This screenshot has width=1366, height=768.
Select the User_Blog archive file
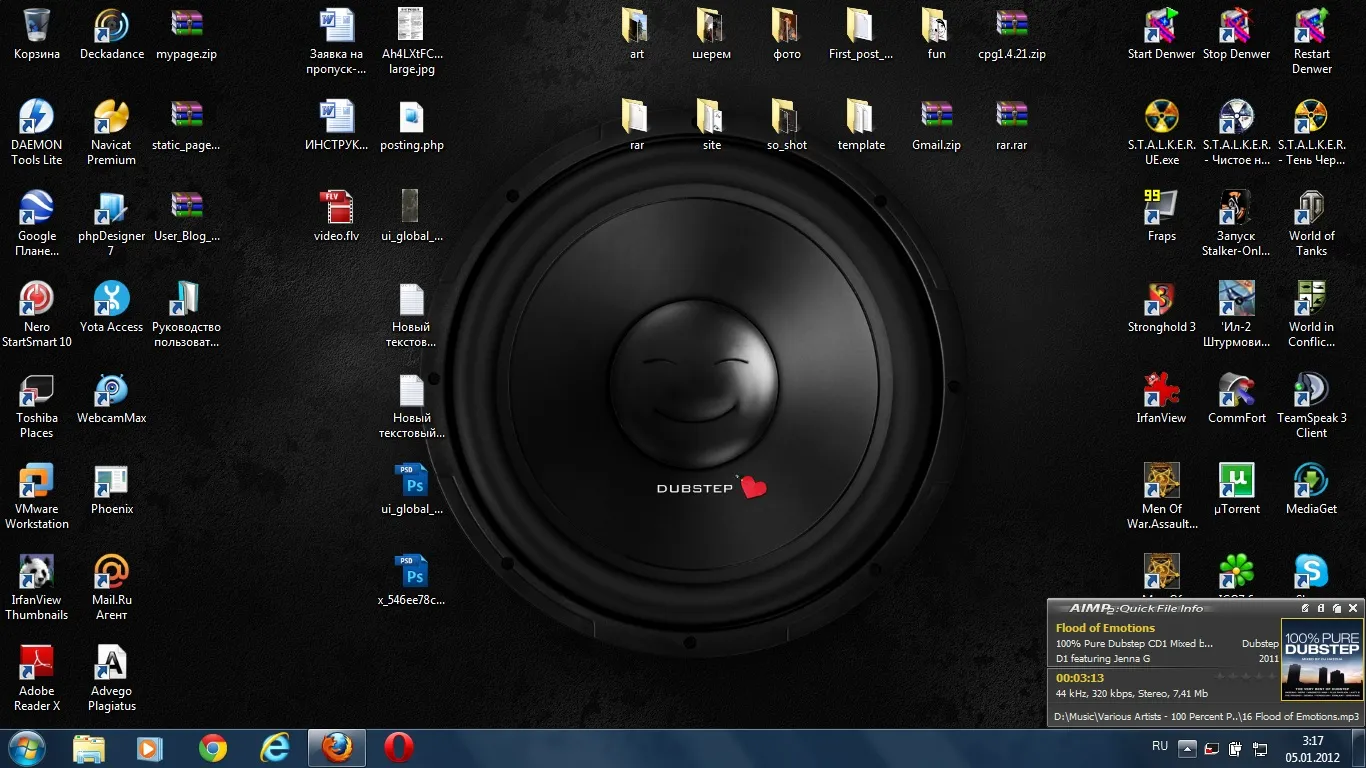coord(187,216)
